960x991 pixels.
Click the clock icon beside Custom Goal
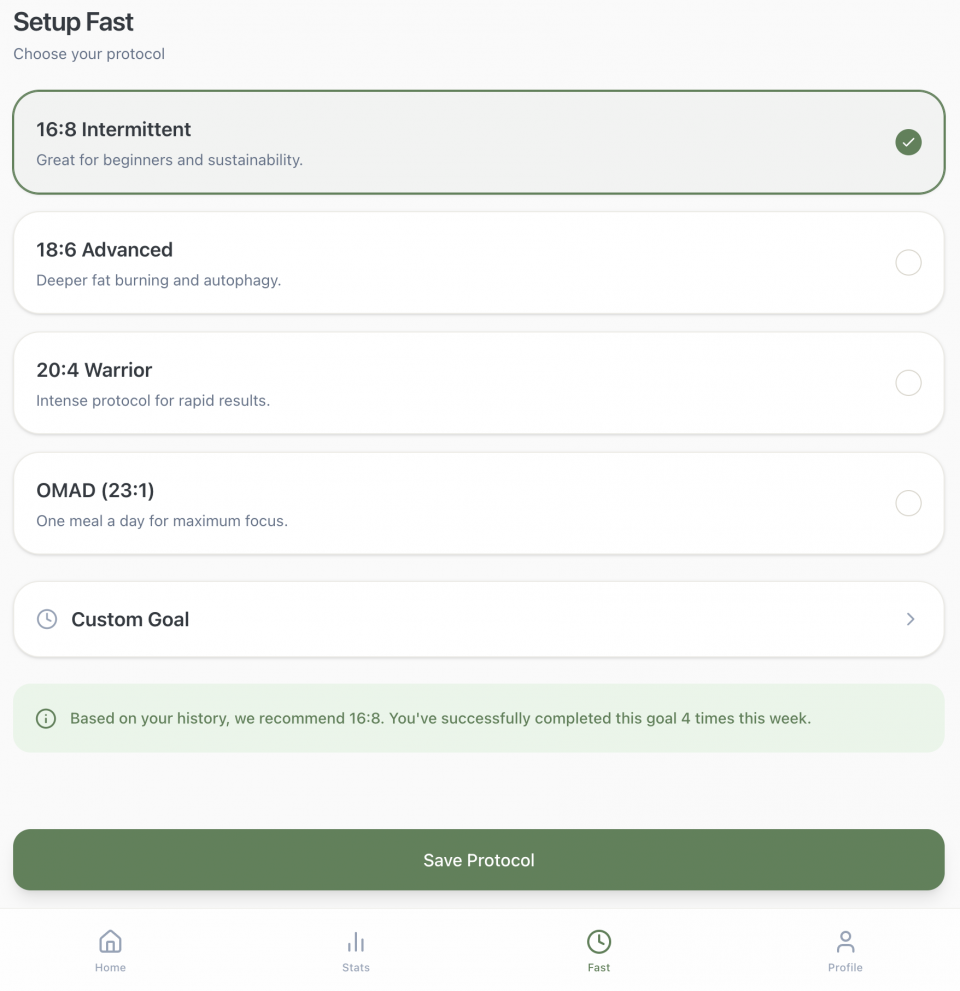tap(47, 619)
